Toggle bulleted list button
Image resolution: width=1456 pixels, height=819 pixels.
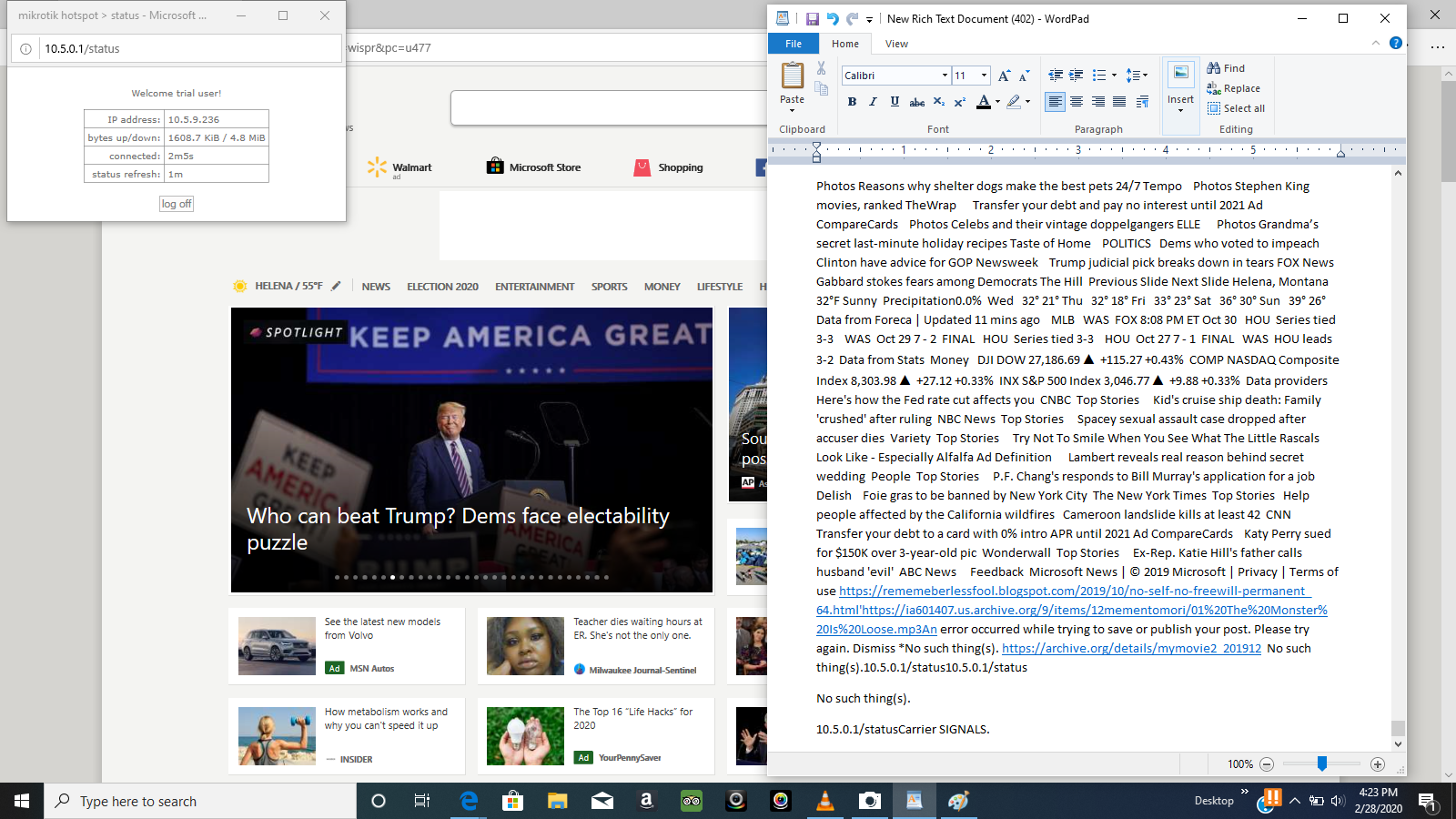coord(1099,76)
